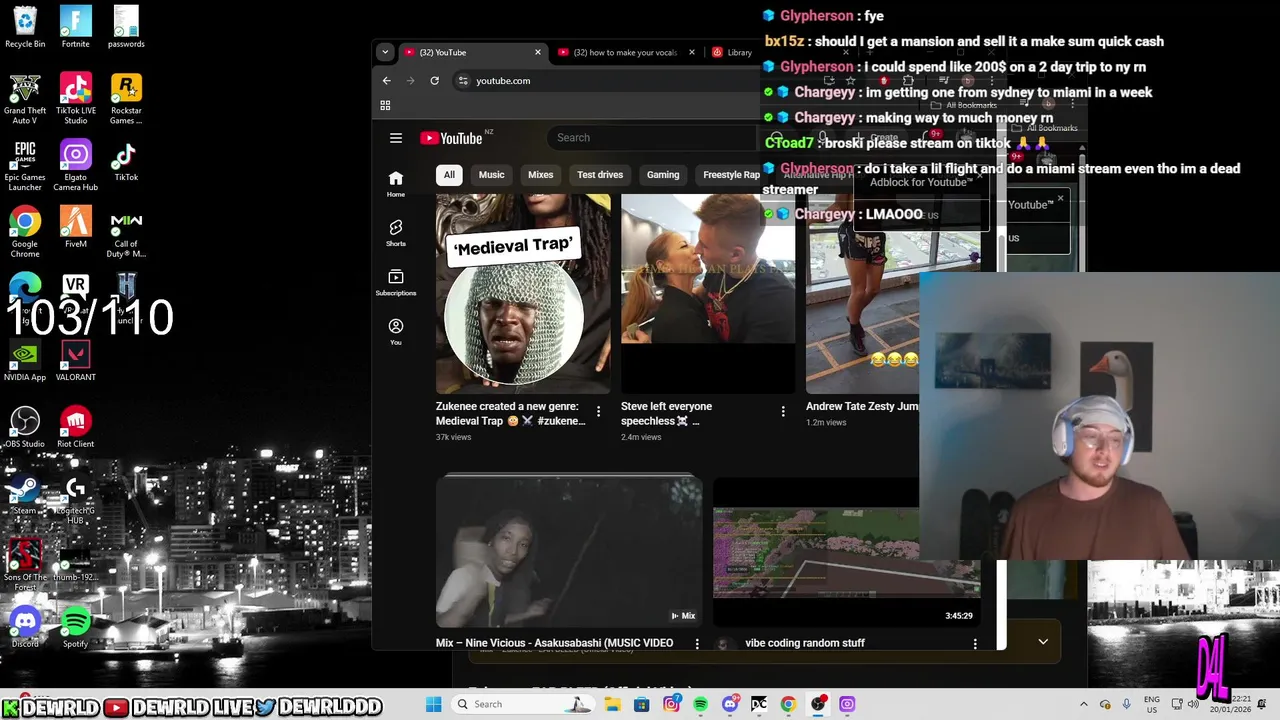Open the You page in sidebar
The width and height of the screenshot is (1280, 720).
tap(396, 331)
